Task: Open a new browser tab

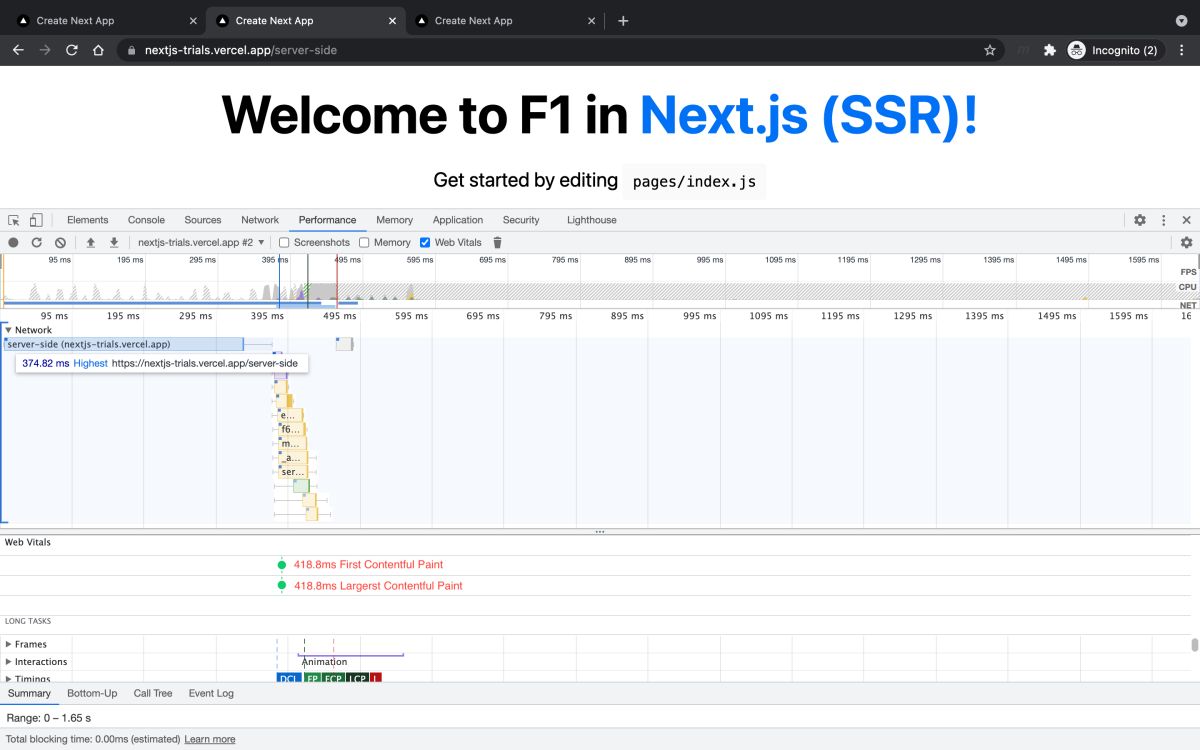Action: click(x=623, y=20)
